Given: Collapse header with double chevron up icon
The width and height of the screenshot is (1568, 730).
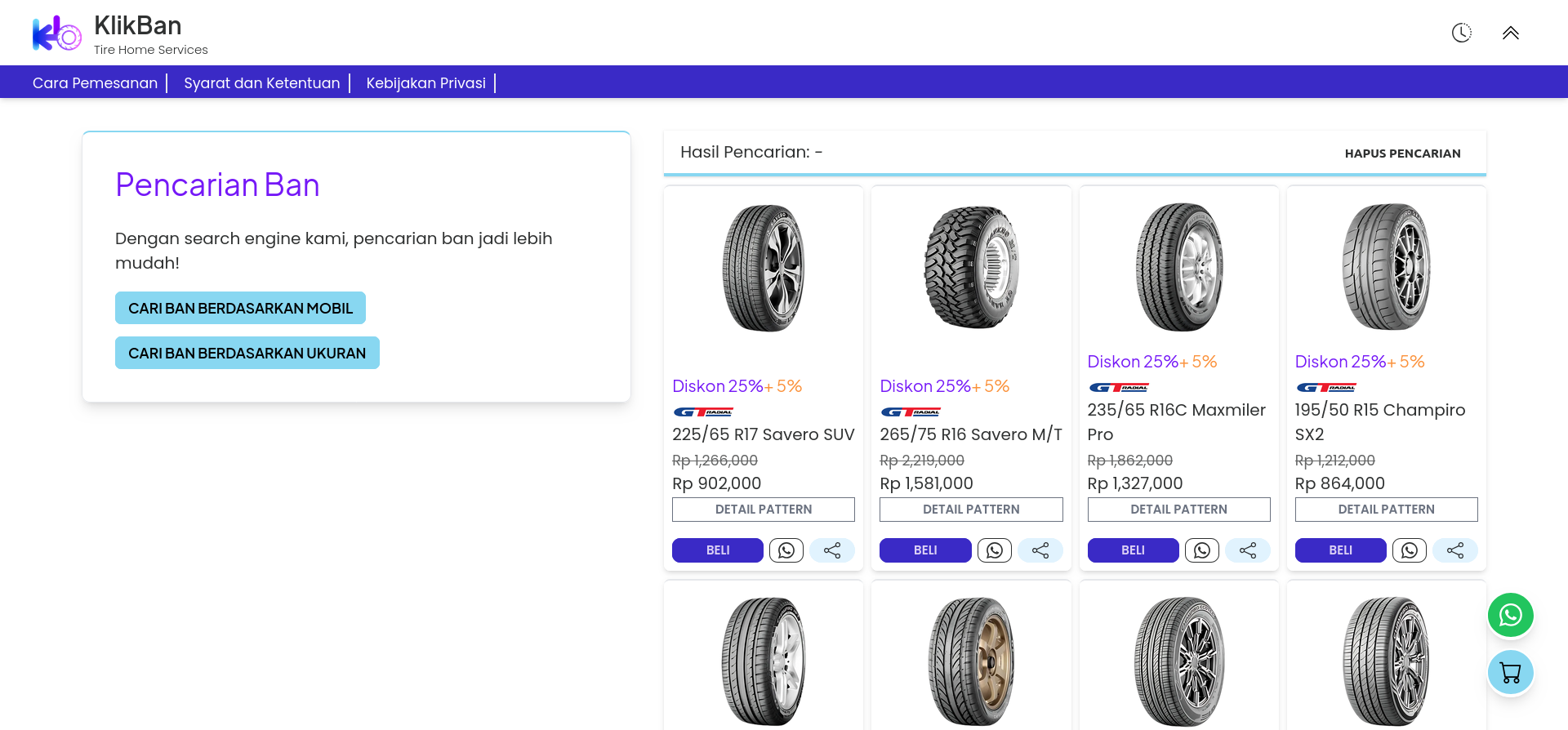Looking at the screenshot, I should (x=1511, y=33).
